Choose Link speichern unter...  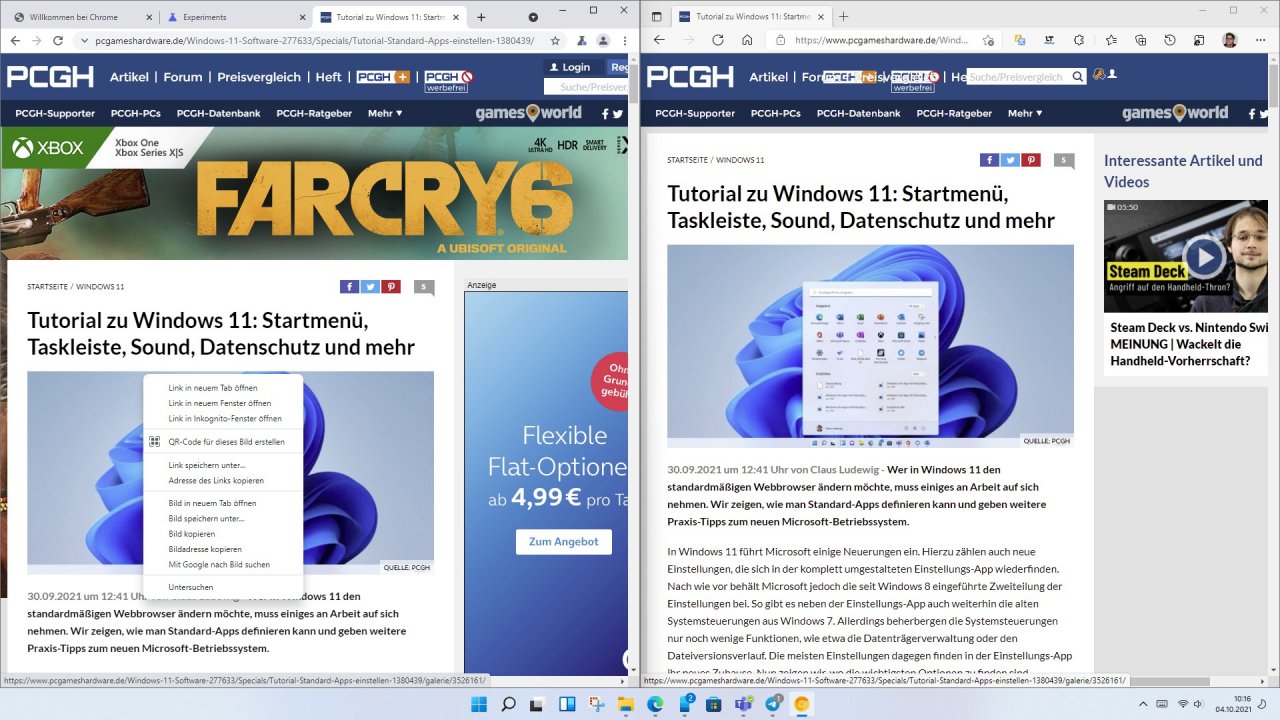(x=223, y=465)
